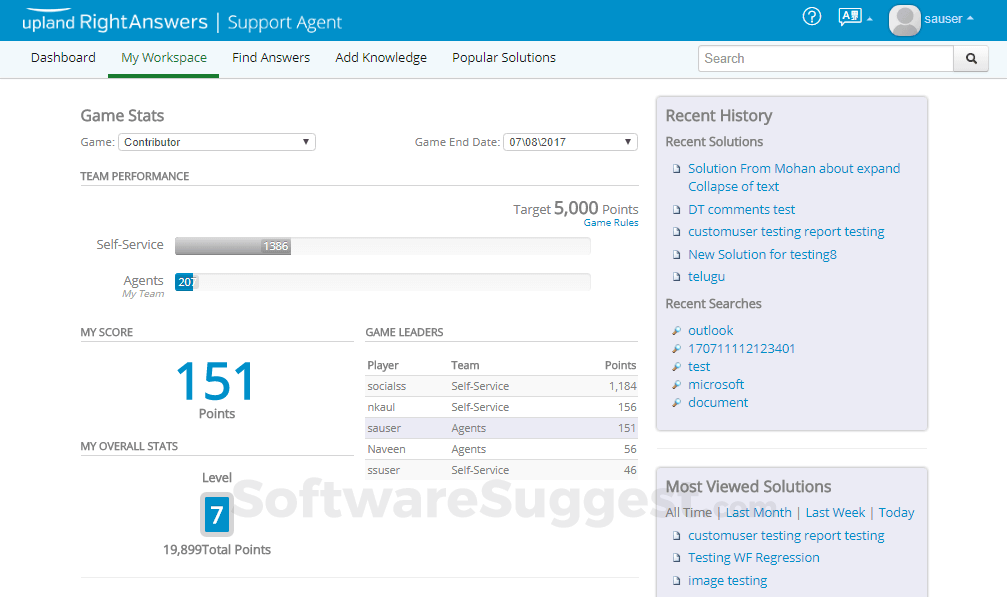
Task: Click search icon beside outlook entry
Action: tap(676, 331)
